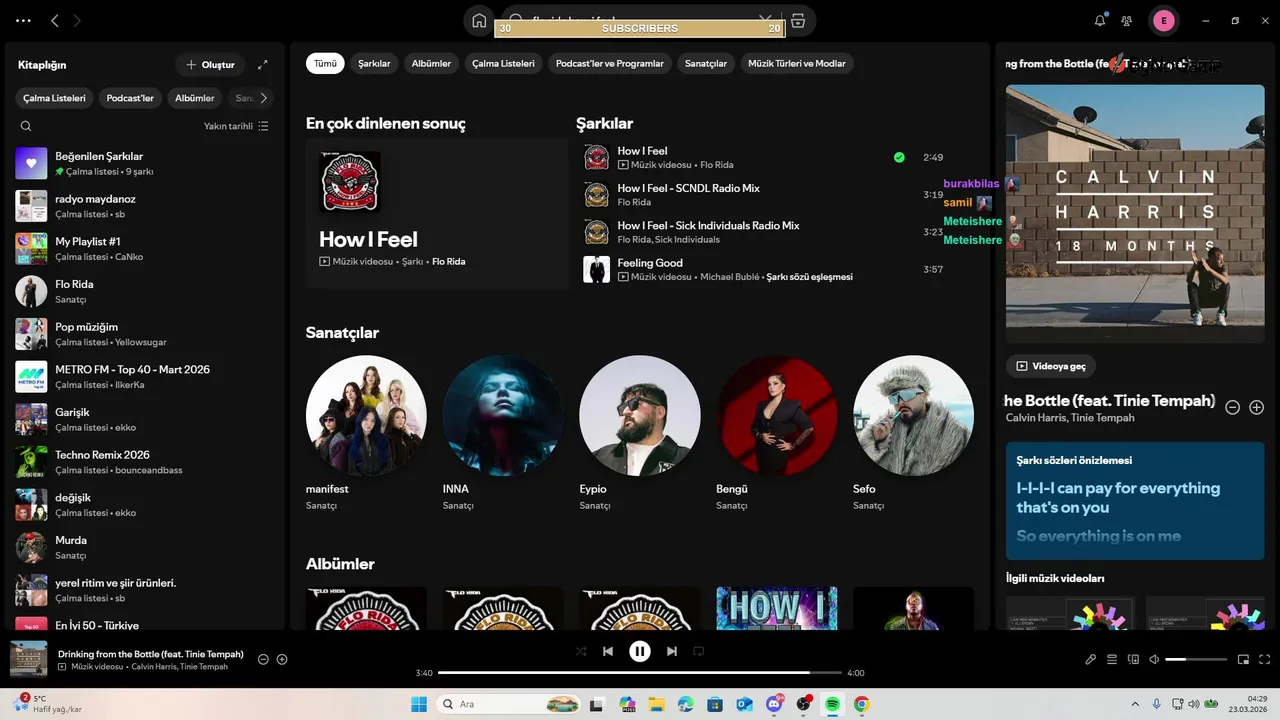
Task: Skip to the next track
Action: 672,651
